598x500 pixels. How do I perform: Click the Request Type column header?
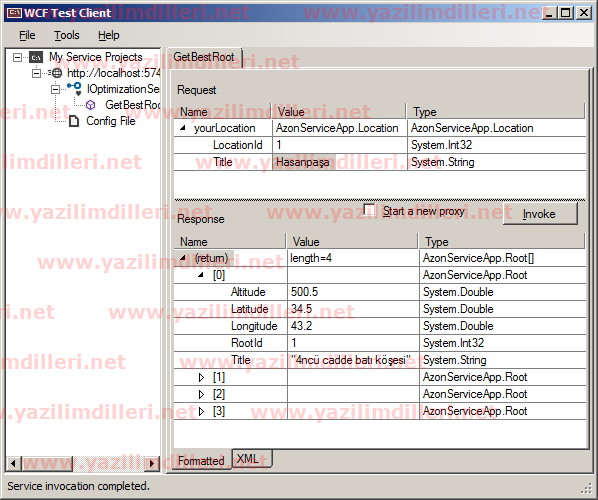coord(496,112)
